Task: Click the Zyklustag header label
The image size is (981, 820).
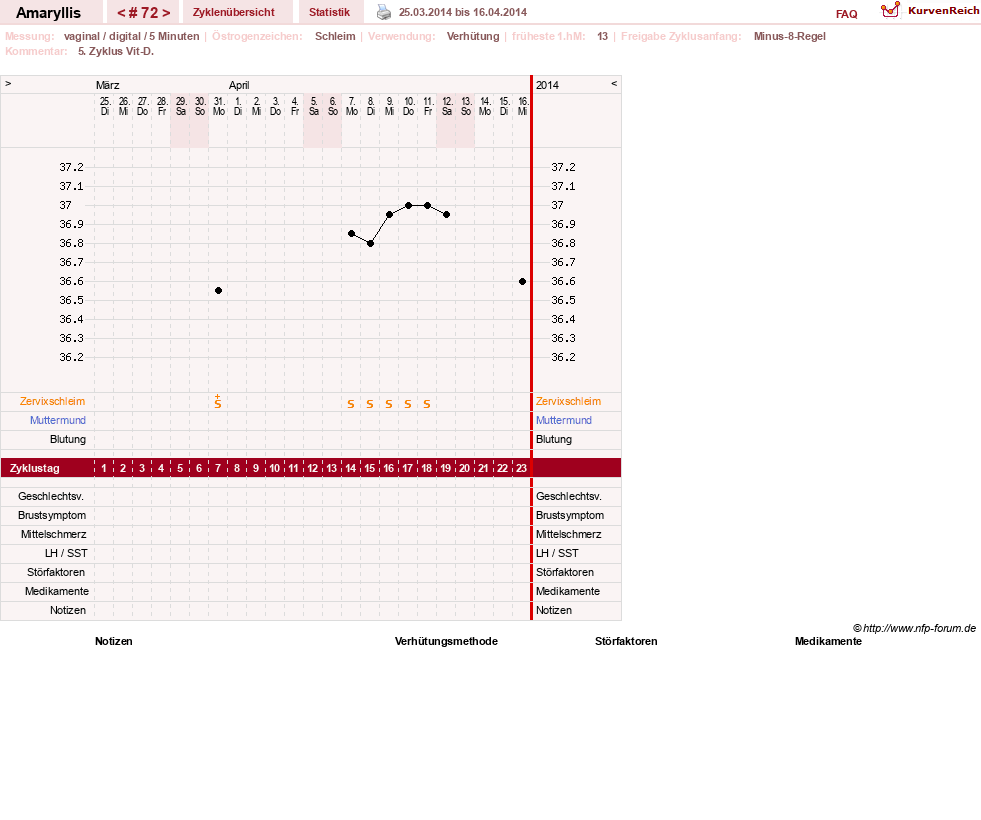Action: click(34, 468)
